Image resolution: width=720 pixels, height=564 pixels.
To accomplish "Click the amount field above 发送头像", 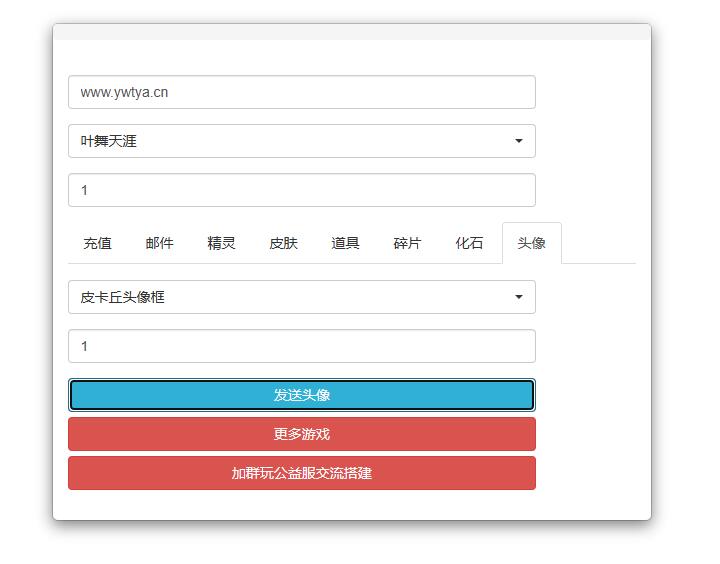I will point(302,346).
